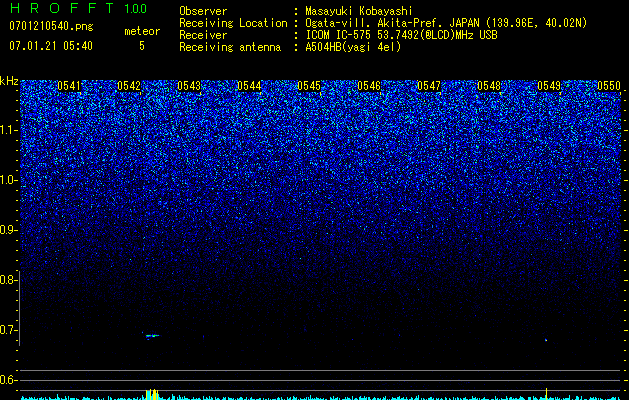
Task: Click the 0547 time marker
Action: click(429, 86)
